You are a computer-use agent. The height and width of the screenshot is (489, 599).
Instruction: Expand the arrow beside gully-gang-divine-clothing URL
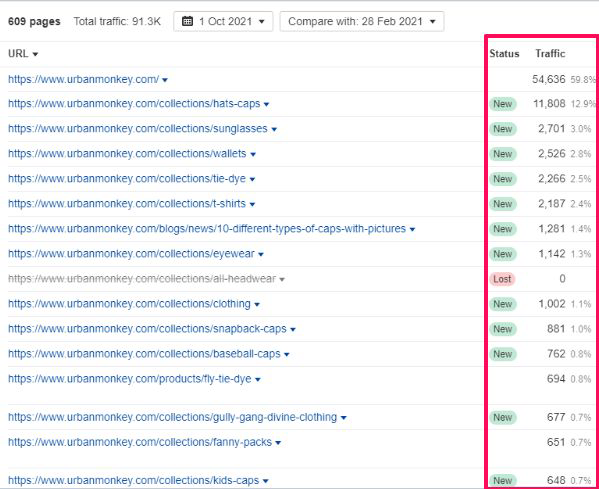[343, 418]
